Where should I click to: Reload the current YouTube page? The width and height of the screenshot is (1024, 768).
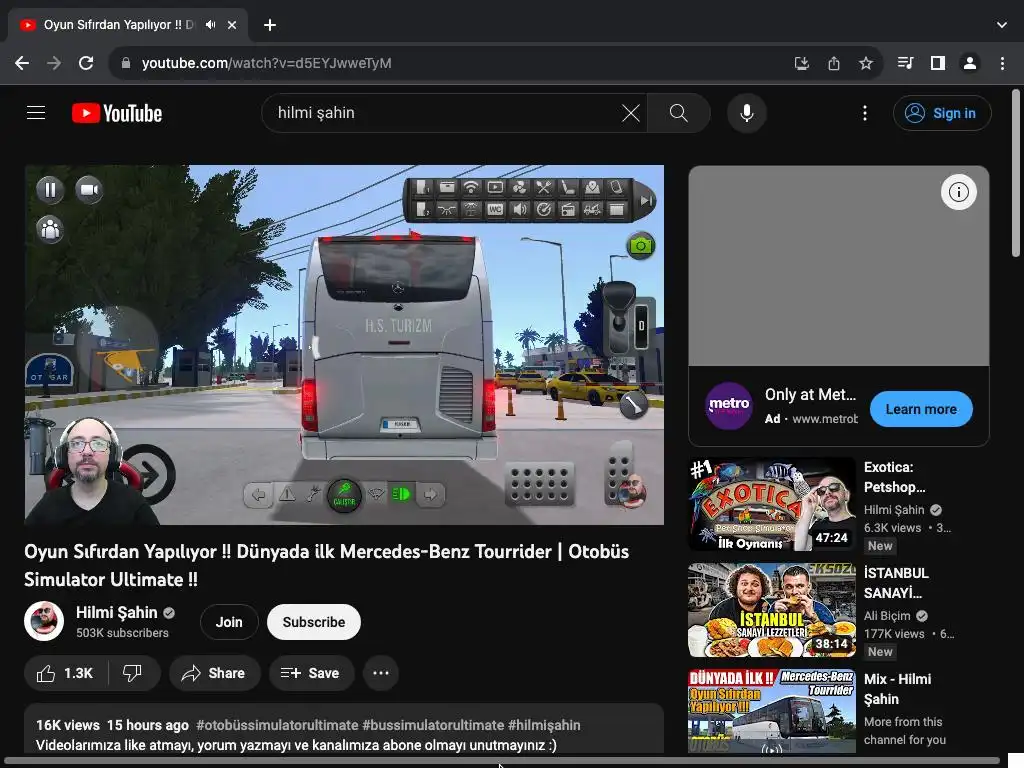click(86, 63)
